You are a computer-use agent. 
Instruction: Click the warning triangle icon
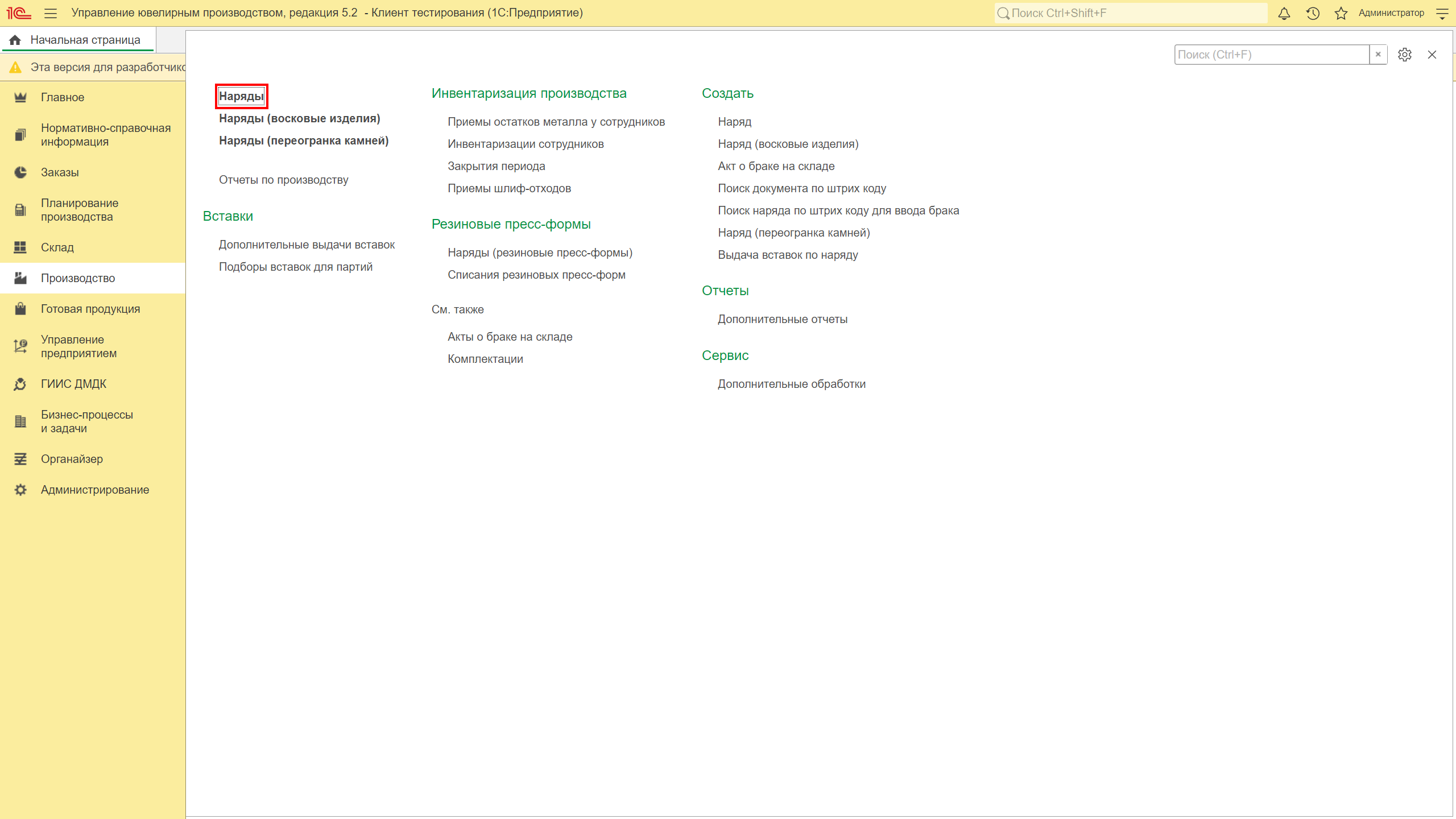[x=15, y=67]
